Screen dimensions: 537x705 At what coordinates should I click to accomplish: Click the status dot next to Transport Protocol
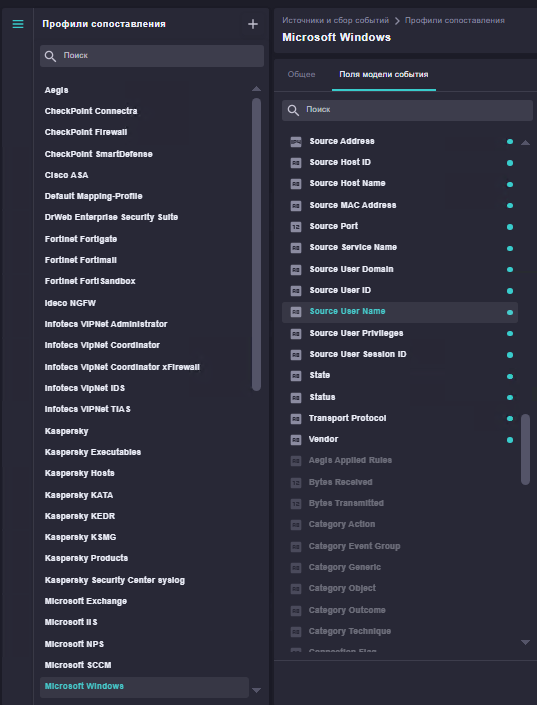coord(510,419)
